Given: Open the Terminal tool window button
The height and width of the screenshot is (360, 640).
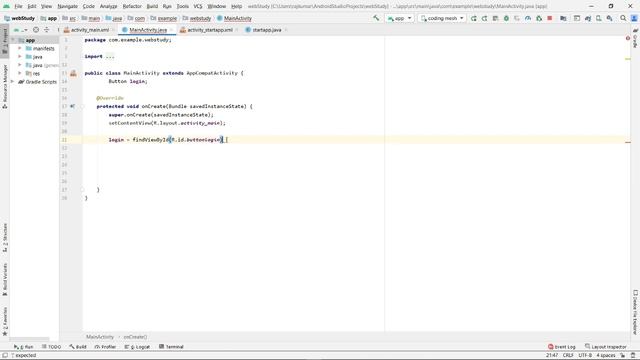Looking at the screenshot, I should coord(171,347).
